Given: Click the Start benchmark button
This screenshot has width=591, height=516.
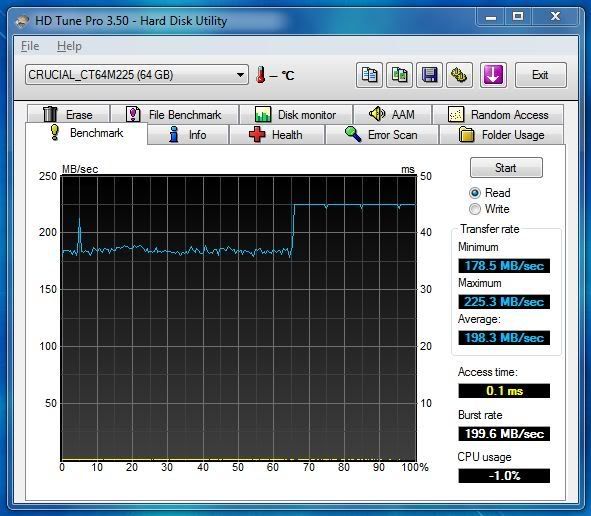Looking at the screenshot, I should tap(506, 168).
